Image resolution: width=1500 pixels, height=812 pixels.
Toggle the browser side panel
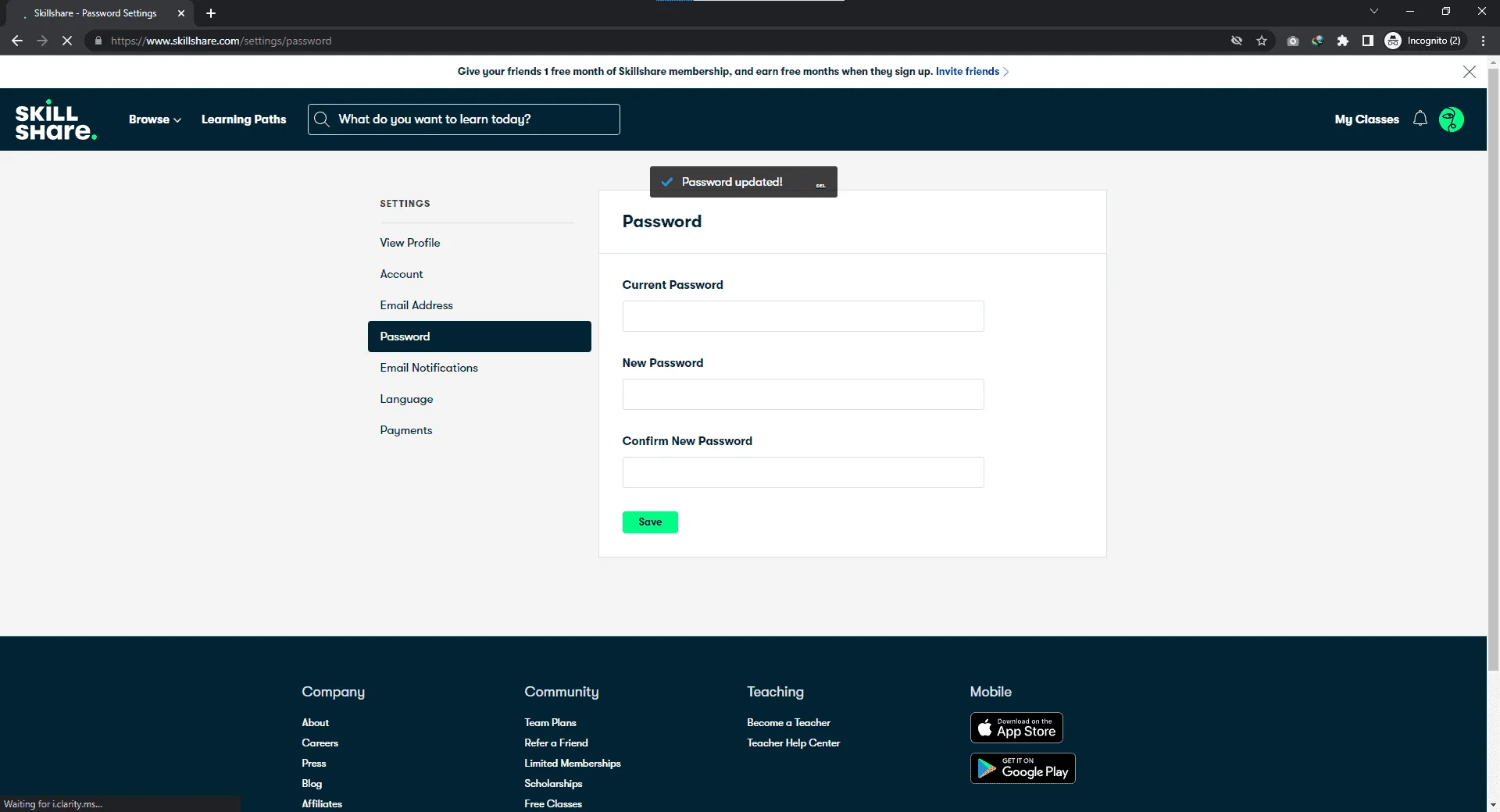pos(1368,41)
